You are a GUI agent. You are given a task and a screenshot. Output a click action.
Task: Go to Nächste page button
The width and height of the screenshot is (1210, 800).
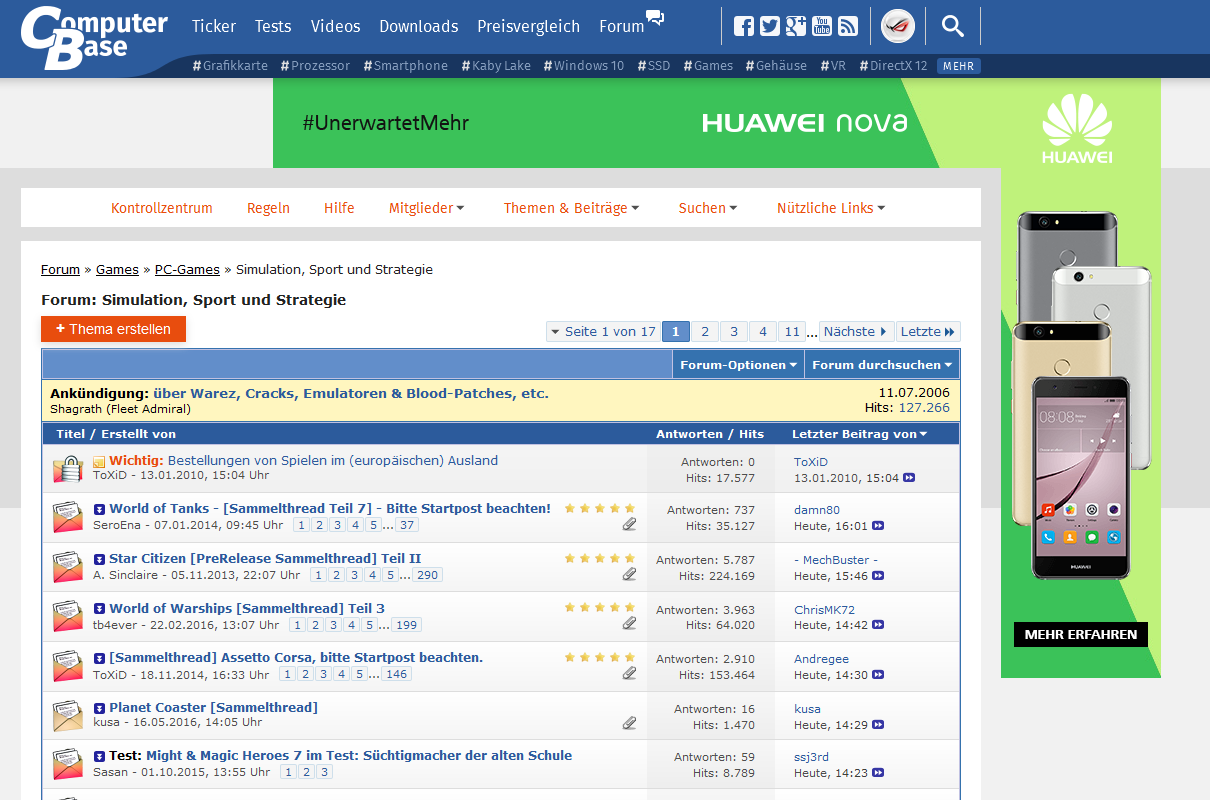(855, 331)
